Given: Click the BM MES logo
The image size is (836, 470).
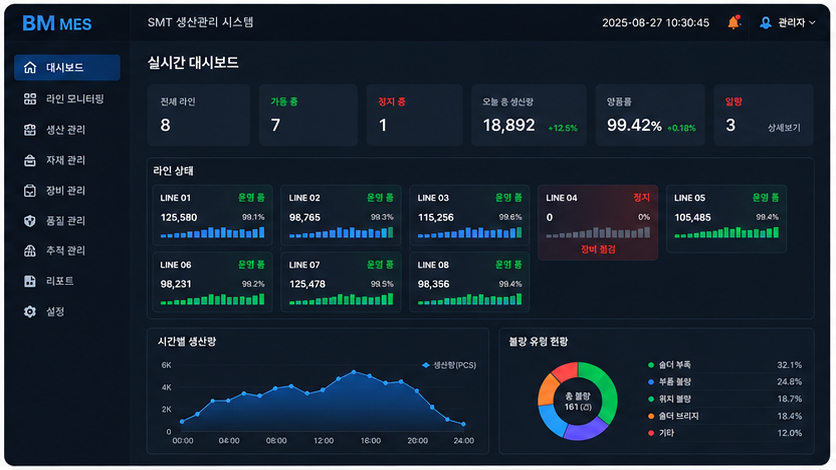Looking at the screenshot, I should coord(57,23).
